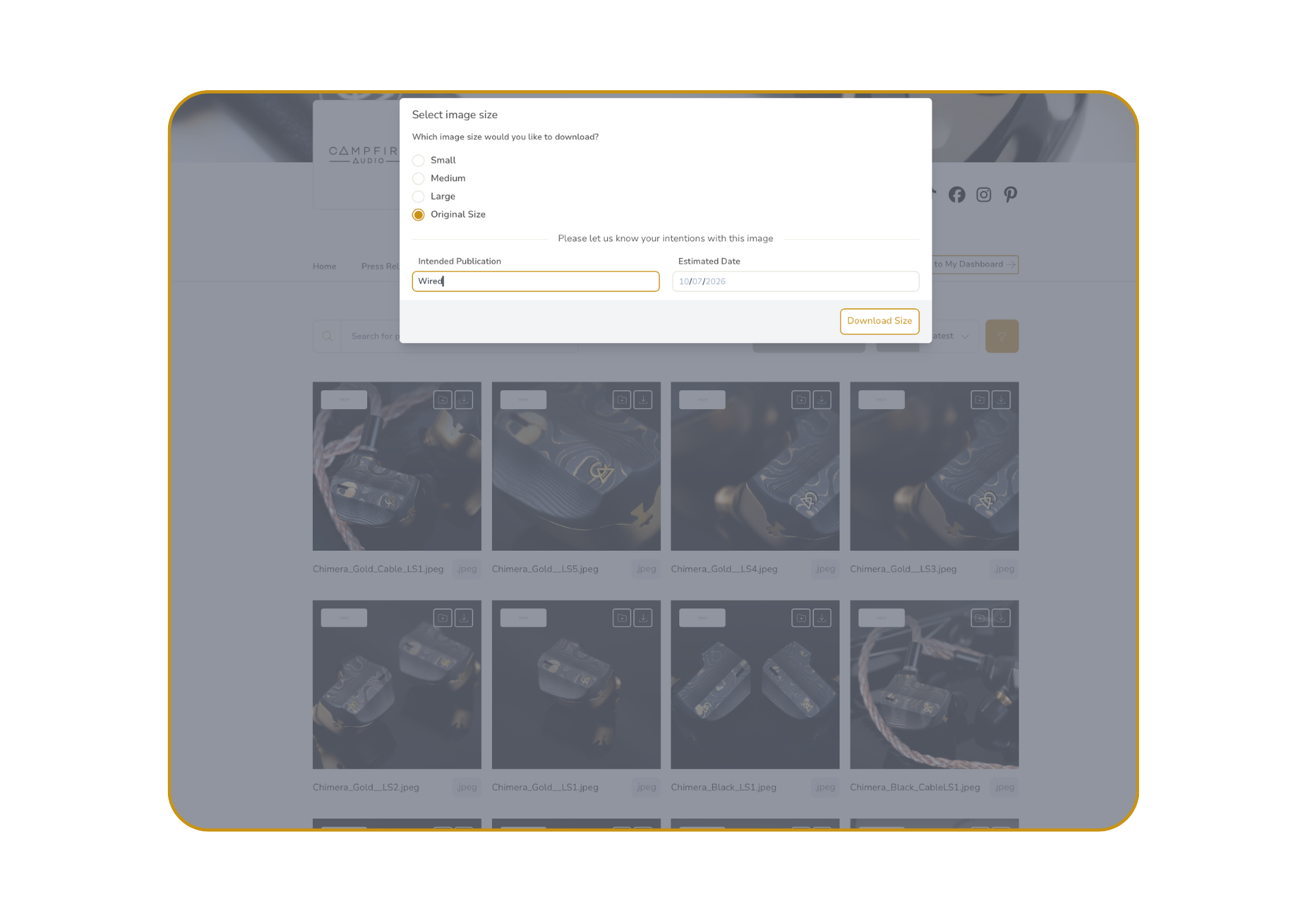Click the Chimera_Gold__LS4.jpeg file name
1307x924 pixels.
coord(724,569)
